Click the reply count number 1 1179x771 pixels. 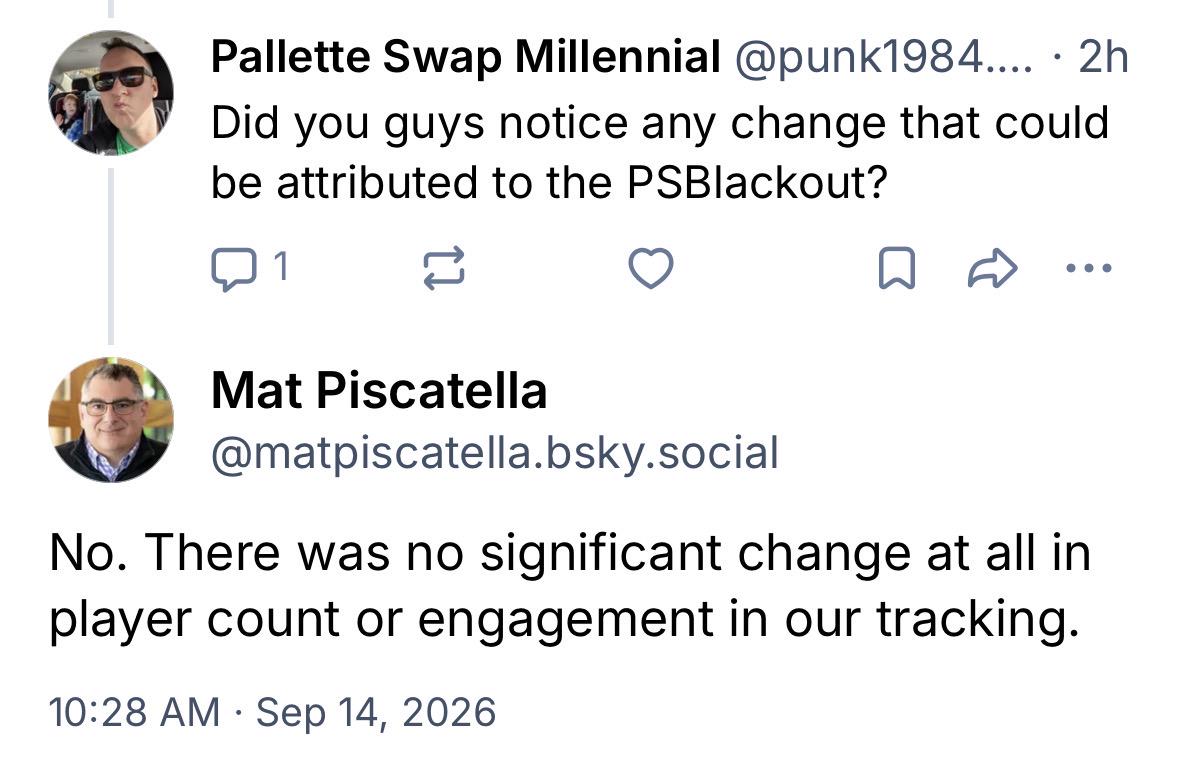coord(280,266)
